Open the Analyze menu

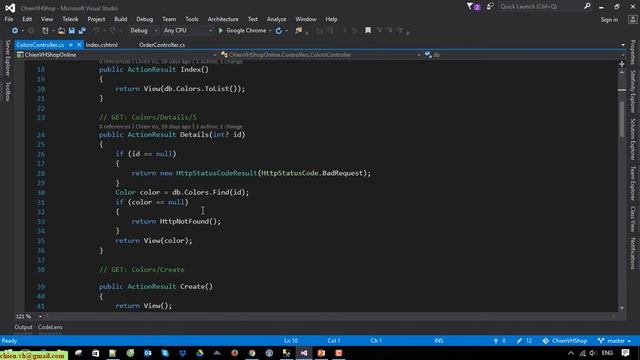pos(276,19)
